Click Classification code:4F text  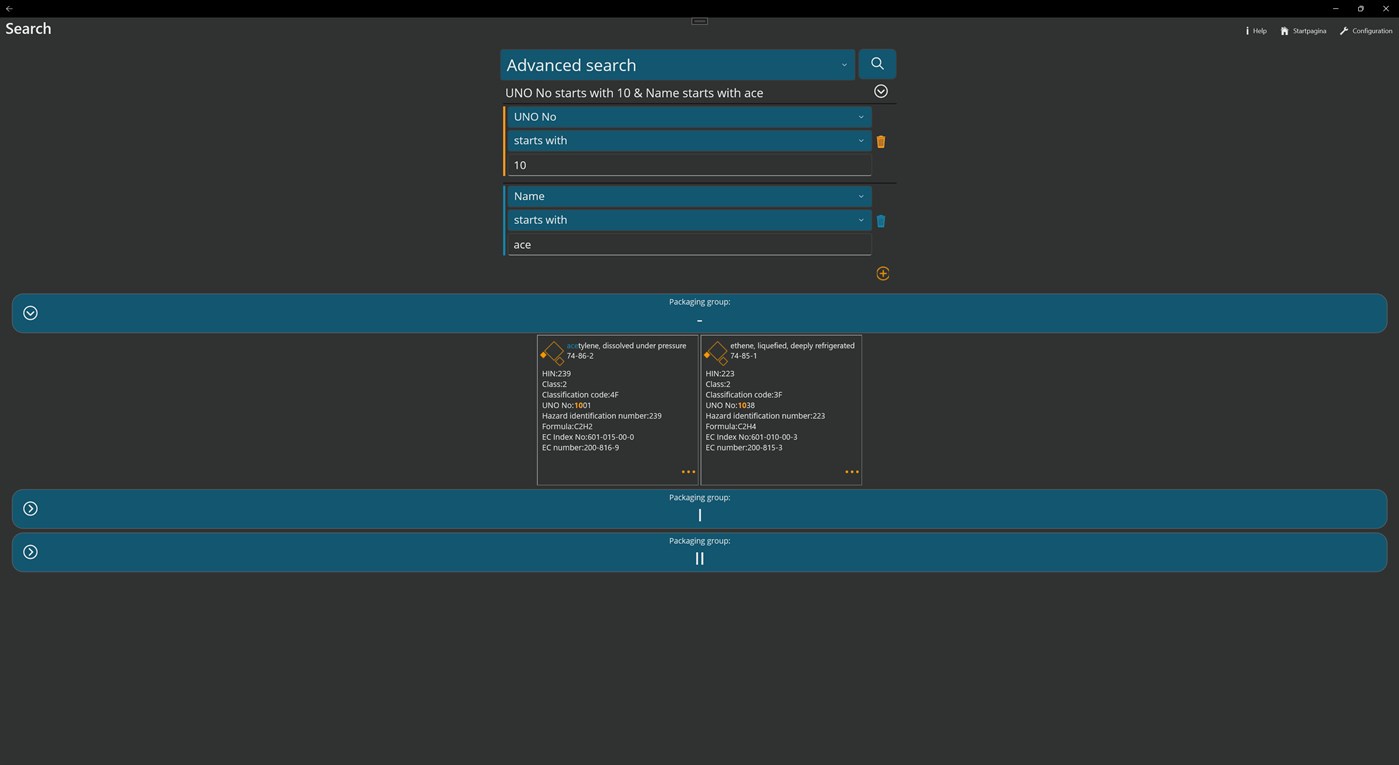coord(580,395)
